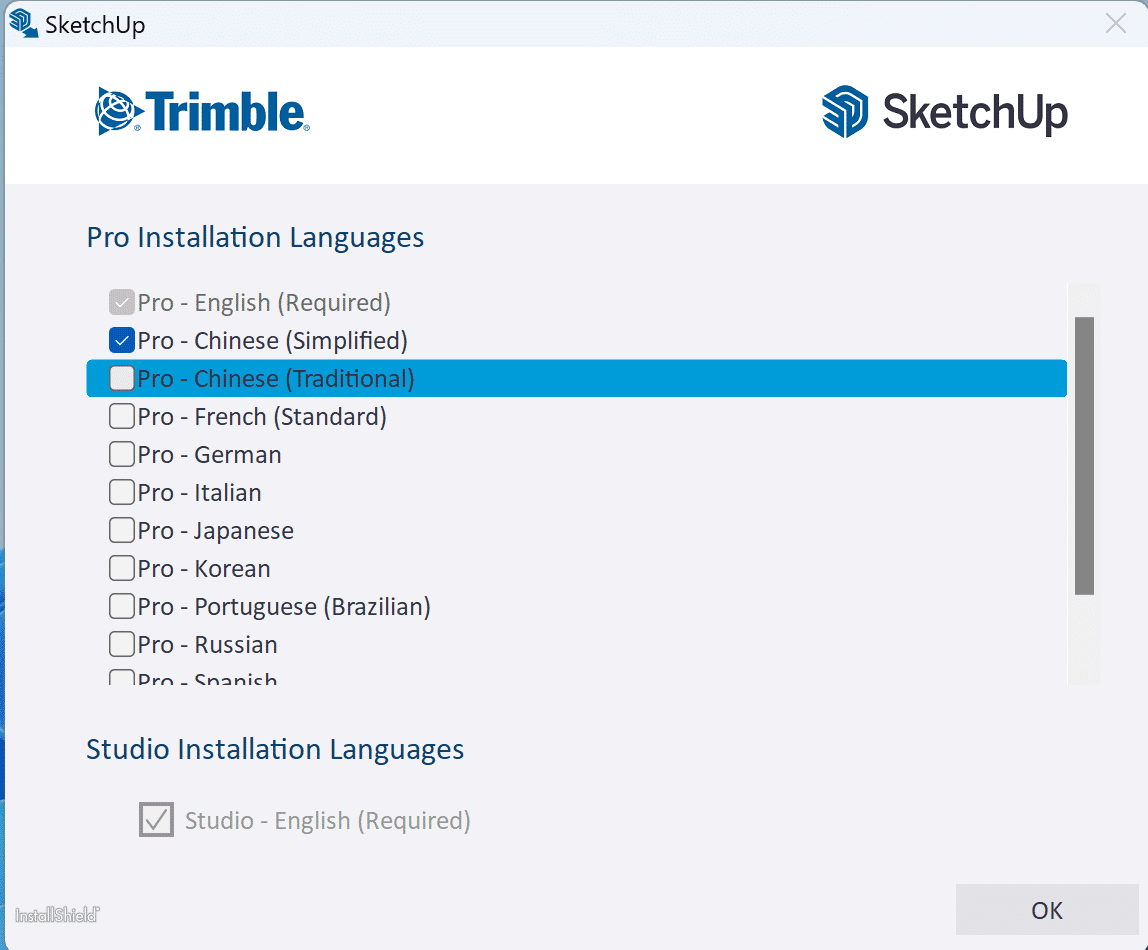
Task: Tick the partially visible Pro - Spanish checkbox
Action: [122, 678]
